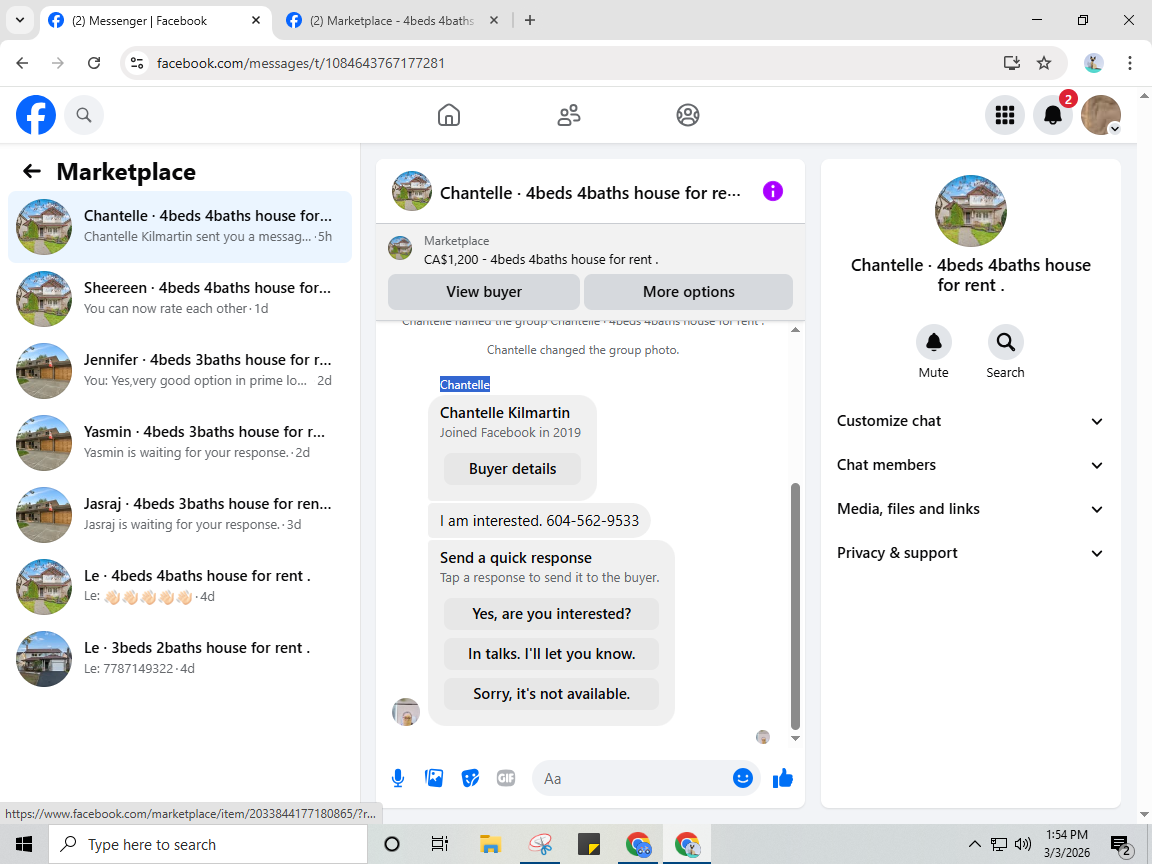Open Yasmin 4beds 3baths conversation
Viewport: 1152px width, 864px height.
(180, 442)
